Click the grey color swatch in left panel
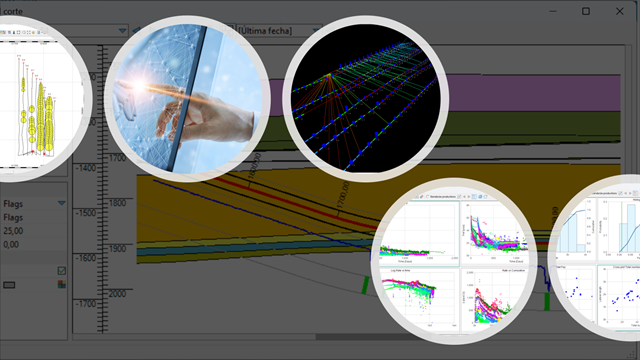The image size is (640, 360). [x=9, y=285]
